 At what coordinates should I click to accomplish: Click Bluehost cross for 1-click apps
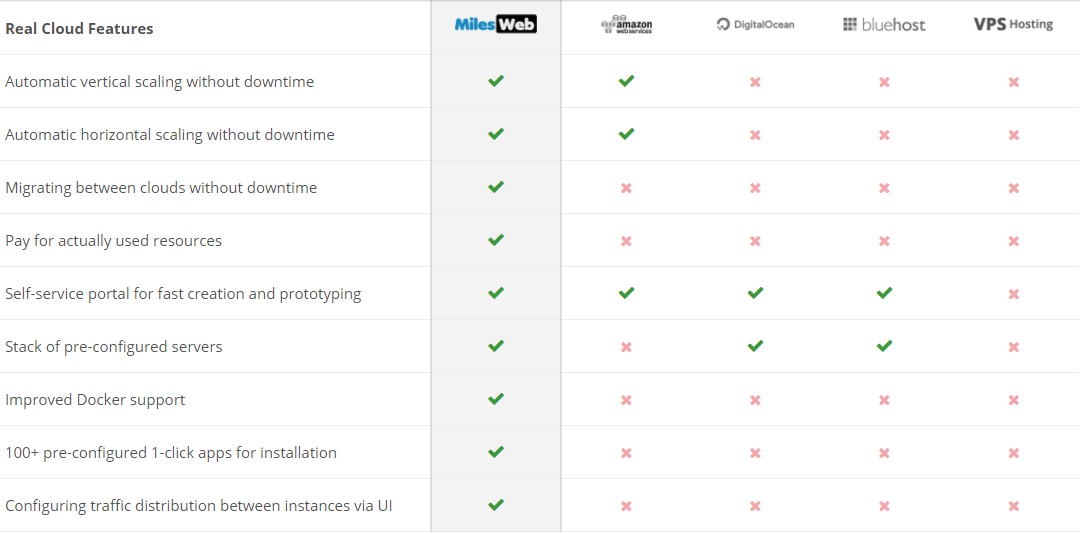click(884, 453)
